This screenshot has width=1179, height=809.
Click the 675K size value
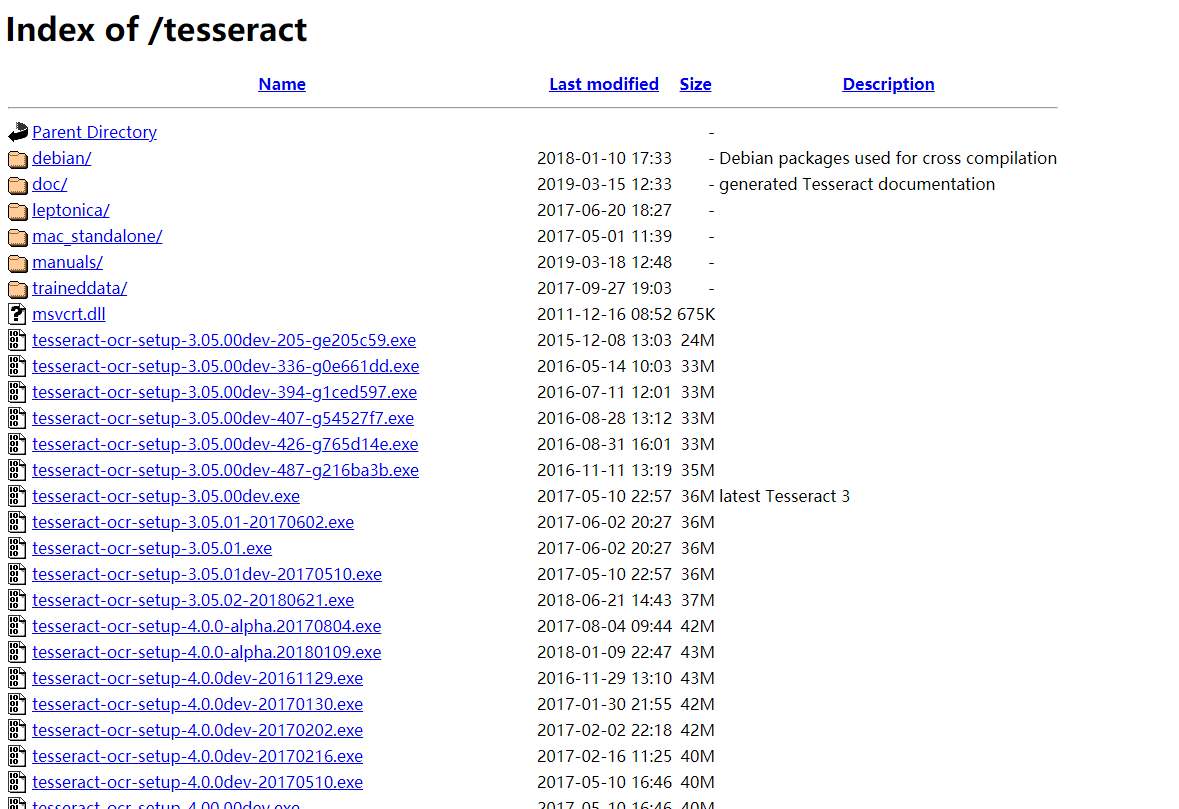coord(696,314)
